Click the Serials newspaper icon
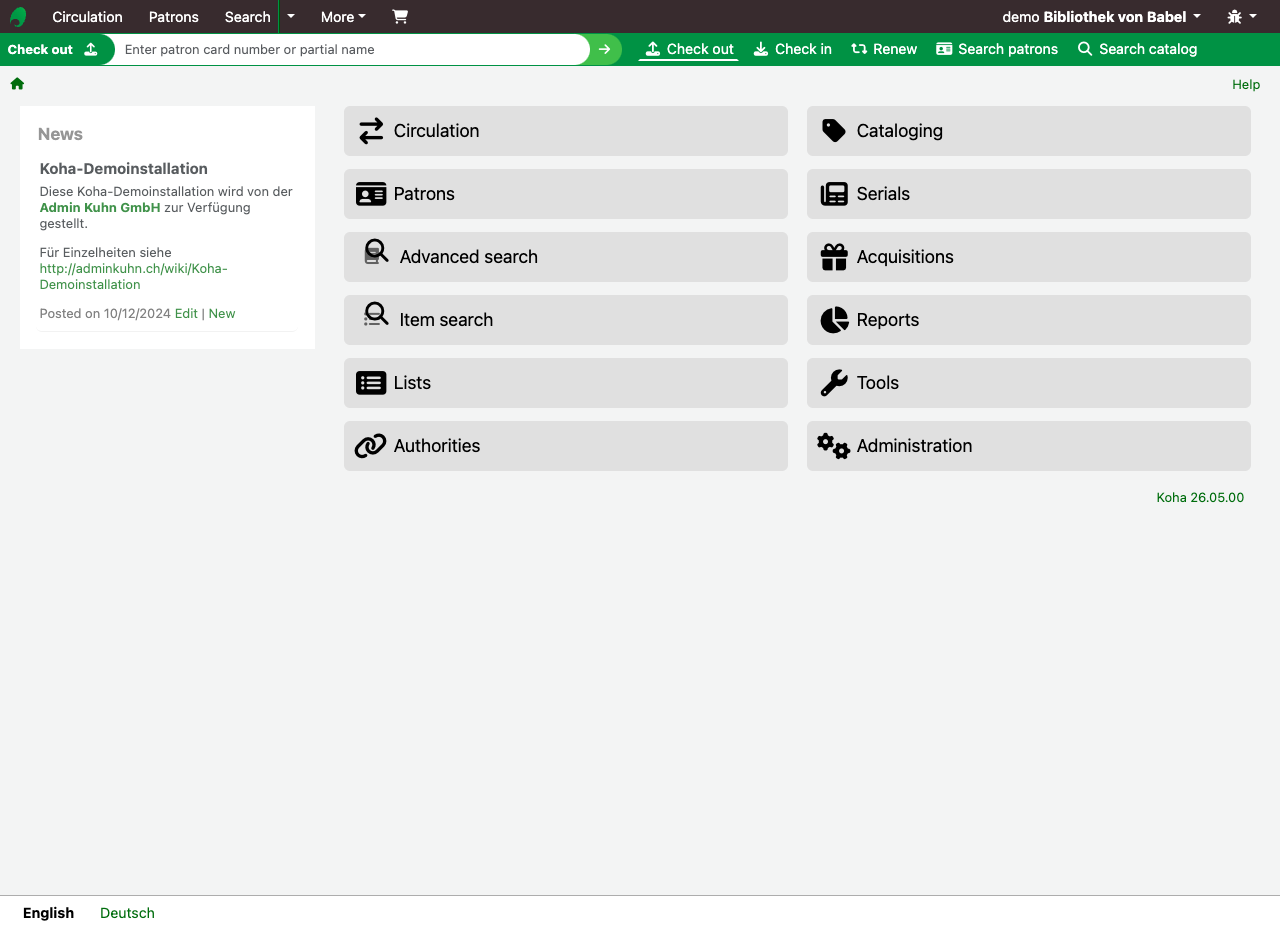Viewport: 1280px width, 929px height. click(x=834, y=194)
